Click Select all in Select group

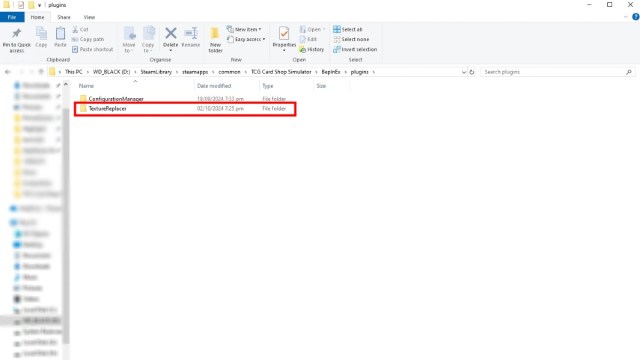[x=348, y=29]
